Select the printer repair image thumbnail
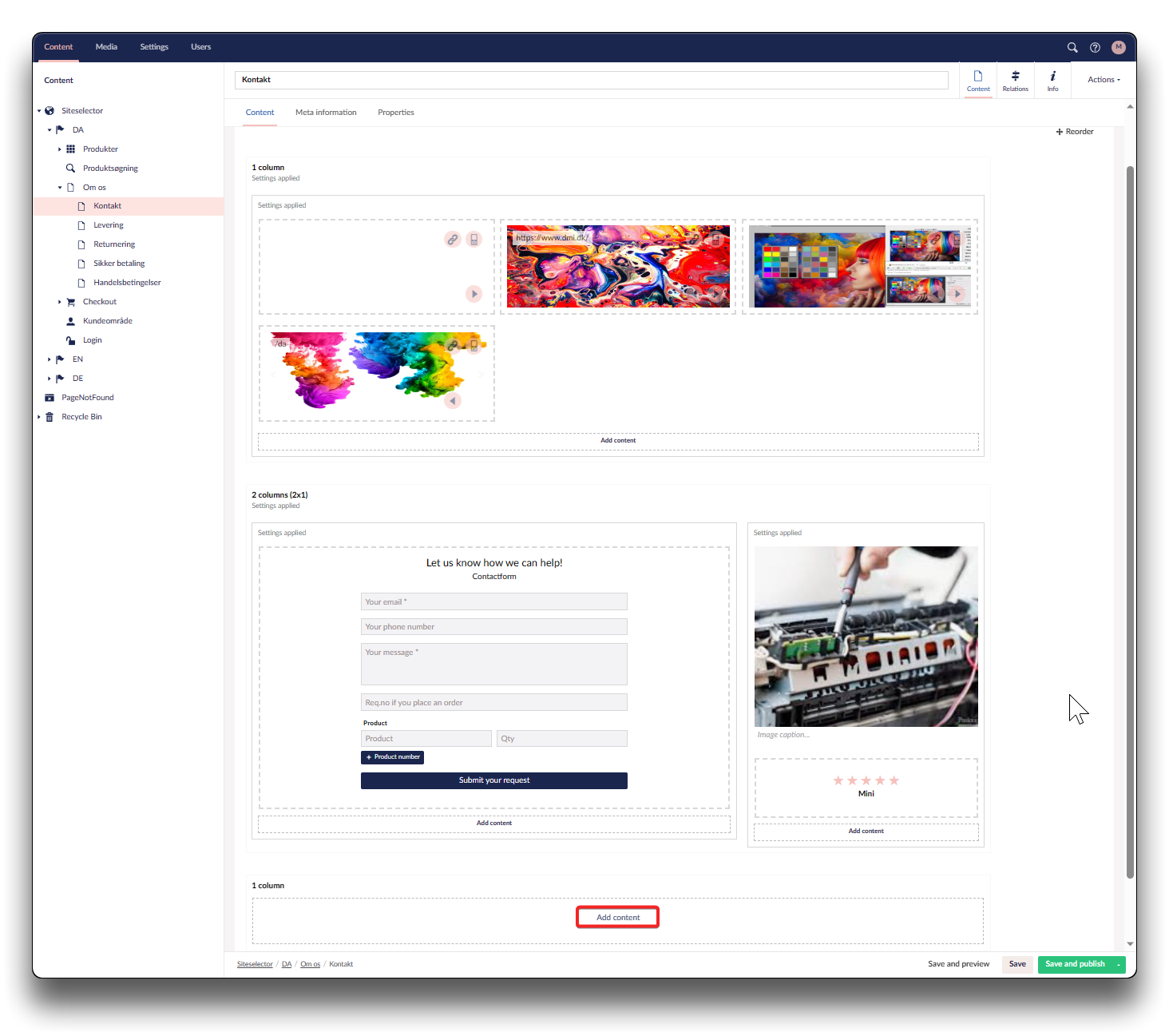This screenshot has height=1036, width=1169. click(x=866, y=636)
